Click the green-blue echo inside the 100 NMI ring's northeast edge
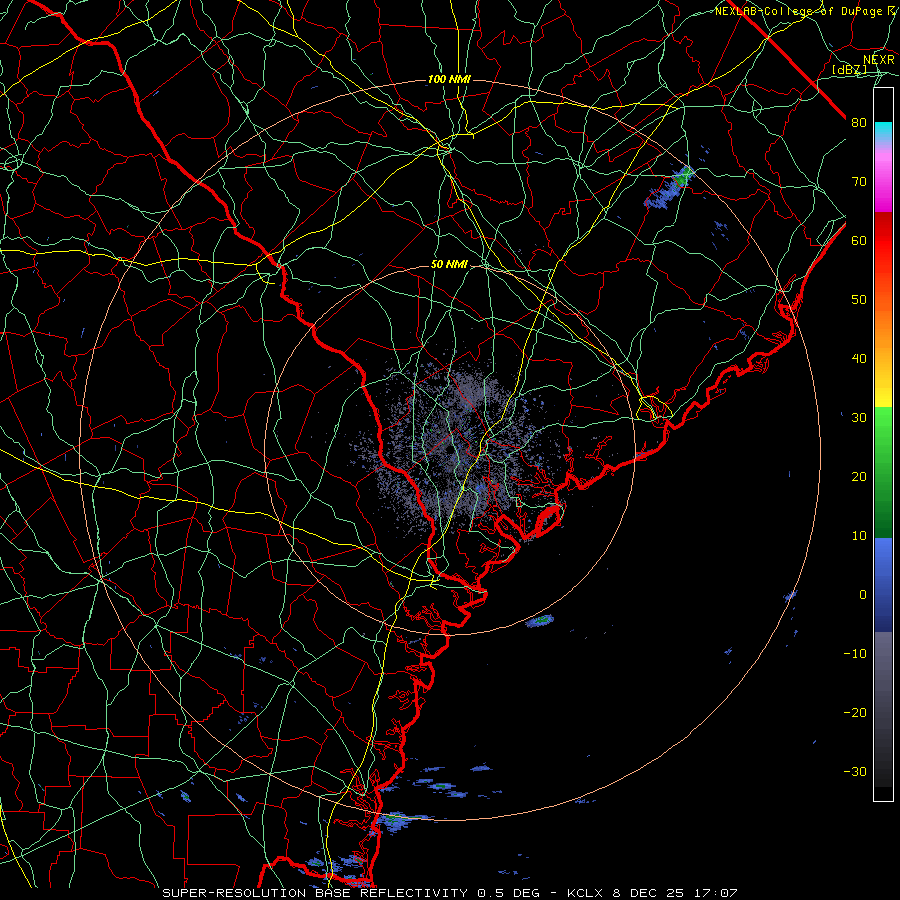Image resolution: width=900 pixels, height=900 pixels. 669,187
